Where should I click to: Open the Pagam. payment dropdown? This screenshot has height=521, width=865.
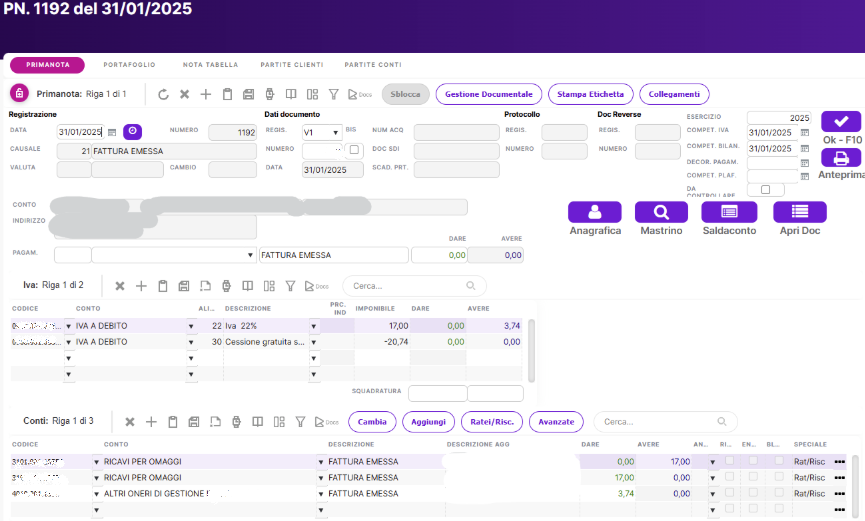[250, 255]
